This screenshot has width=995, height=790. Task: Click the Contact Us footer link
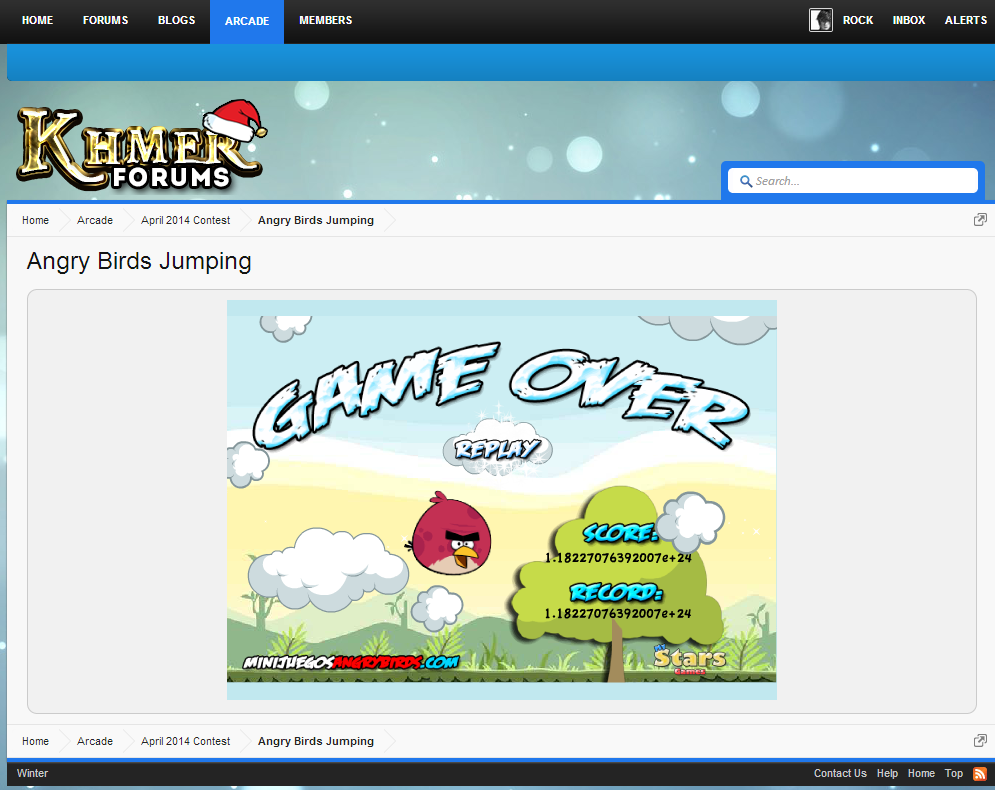(x=840, y=773)
